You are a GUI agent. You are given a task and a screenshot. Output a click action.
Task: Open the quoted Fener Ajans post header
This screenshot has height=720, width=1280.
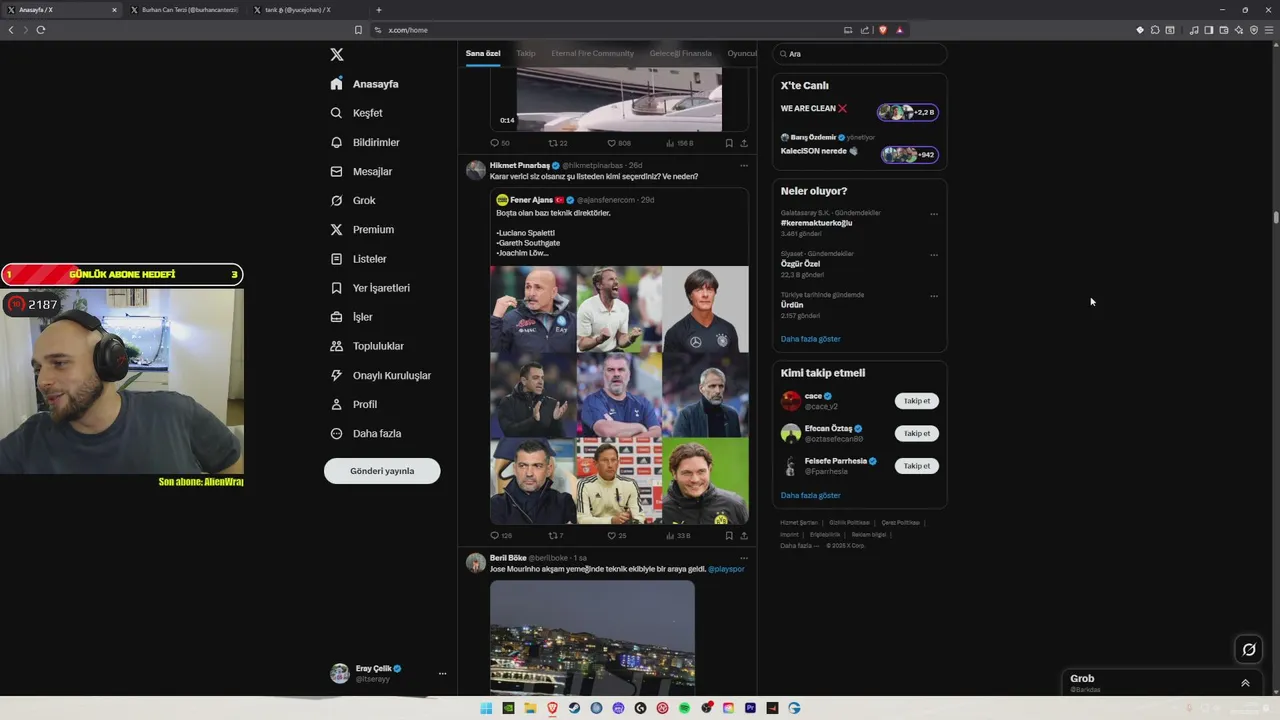(x=575, y=200)
